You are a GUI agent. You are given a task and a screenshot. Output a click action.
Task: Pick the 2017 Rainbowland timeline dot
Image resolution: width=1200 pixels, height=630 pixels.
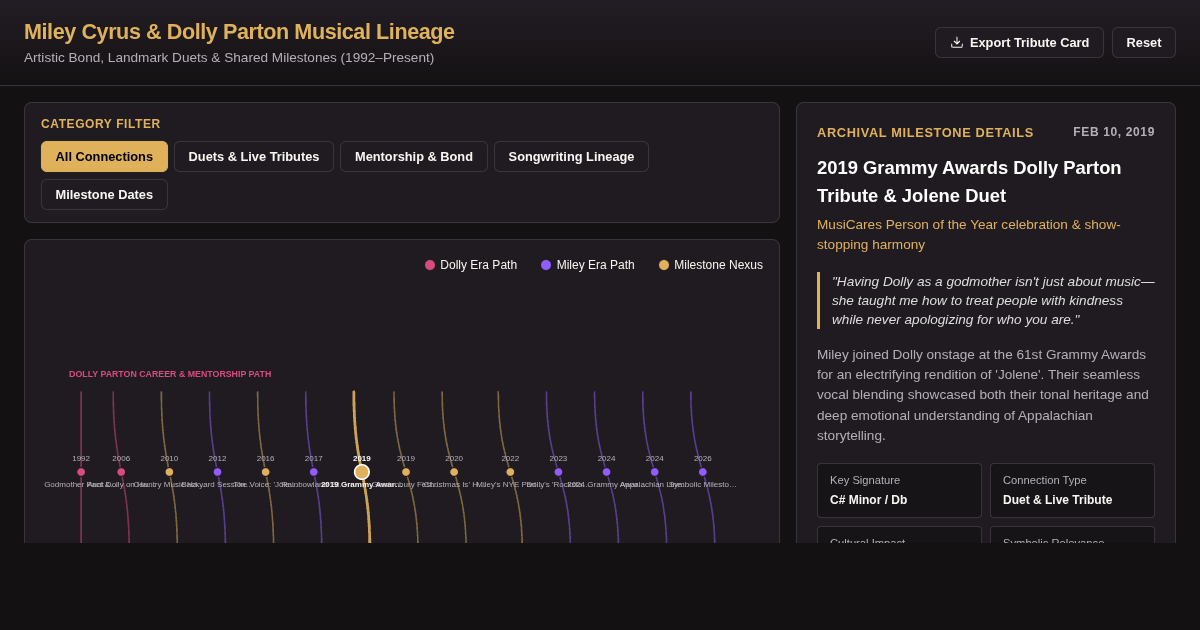[x=313, y=472]
